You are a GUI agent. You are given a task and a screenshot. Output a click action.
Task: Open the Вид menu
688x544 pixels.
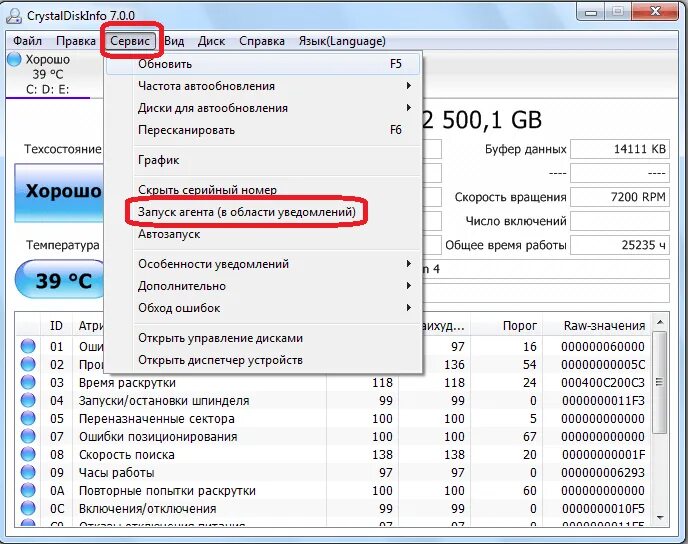174,41
